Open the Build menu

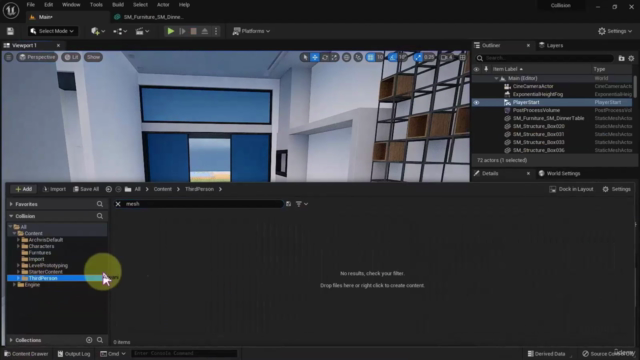(x=118, y=5)
